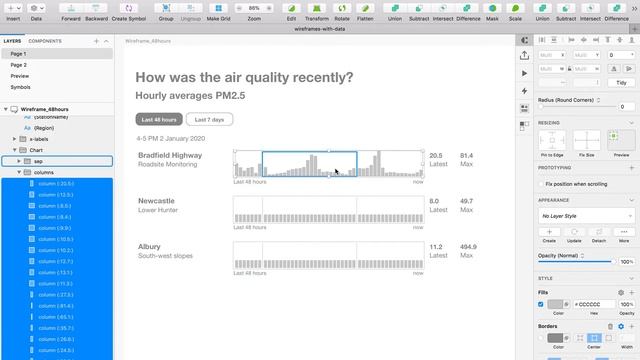This screenshot has width=640, height=360.
Task: Expand the x-labels group
Action: 15,139
